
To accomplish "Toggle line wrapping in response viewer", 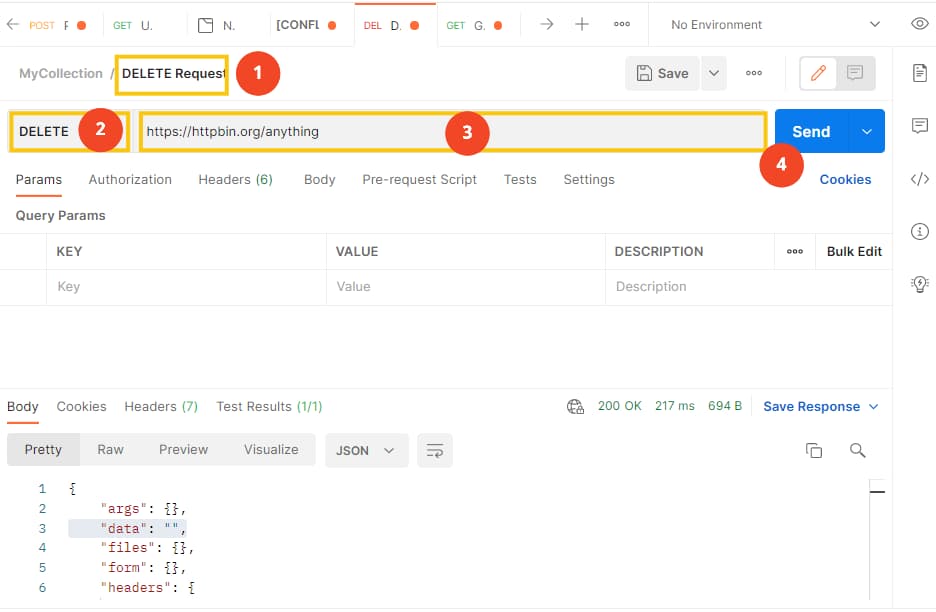I will (x=434, y=450).
